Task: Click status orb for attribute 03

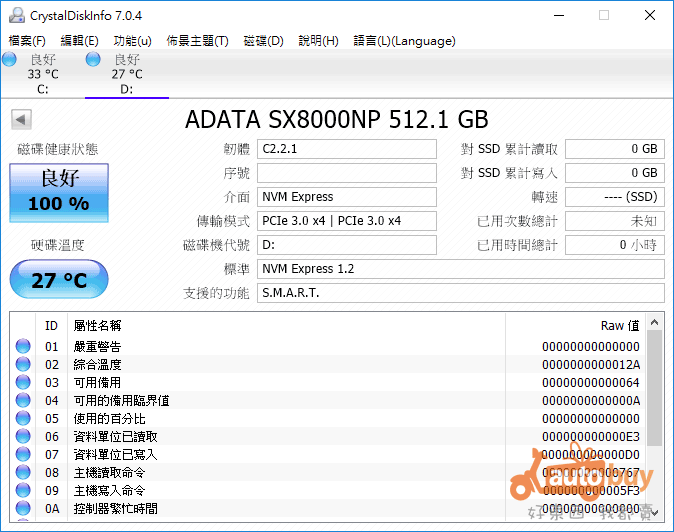Action: [23, 382]
